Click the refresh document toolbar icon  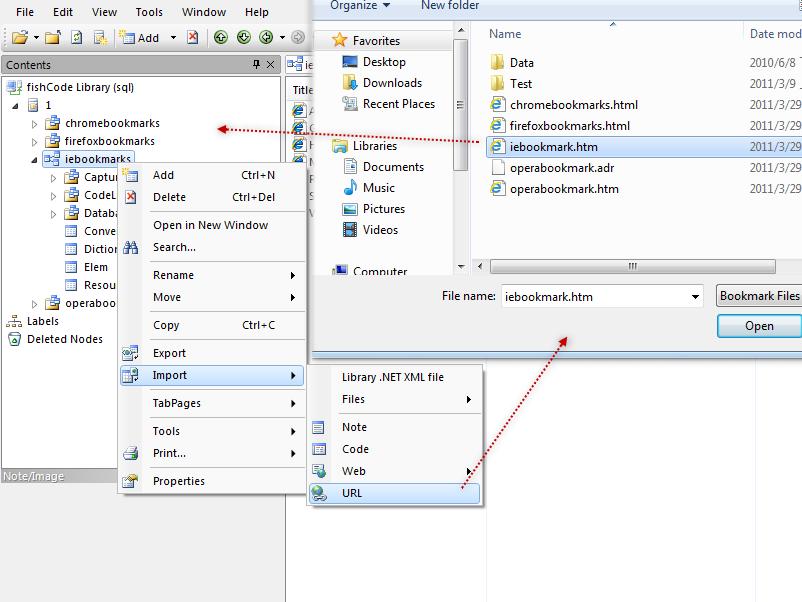pyautogui.click(x=77, y=37)
